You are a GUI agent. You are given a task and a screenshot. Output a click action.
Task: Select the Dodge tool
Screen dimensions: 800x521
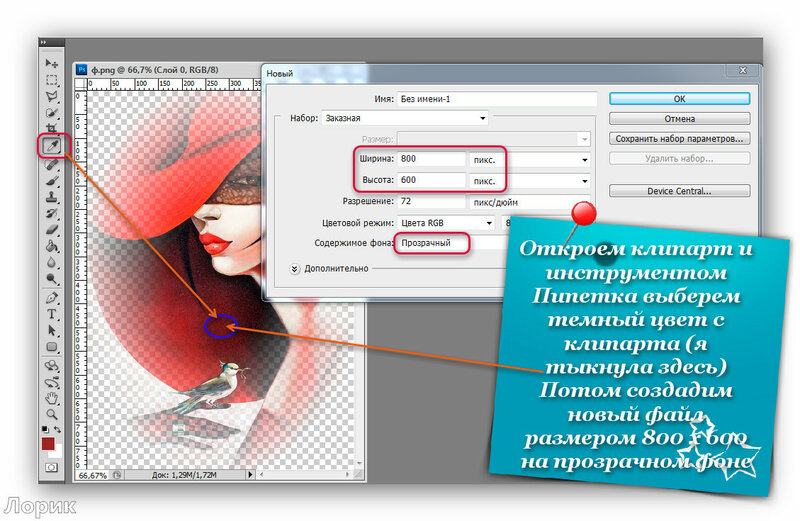click(52, 279)
